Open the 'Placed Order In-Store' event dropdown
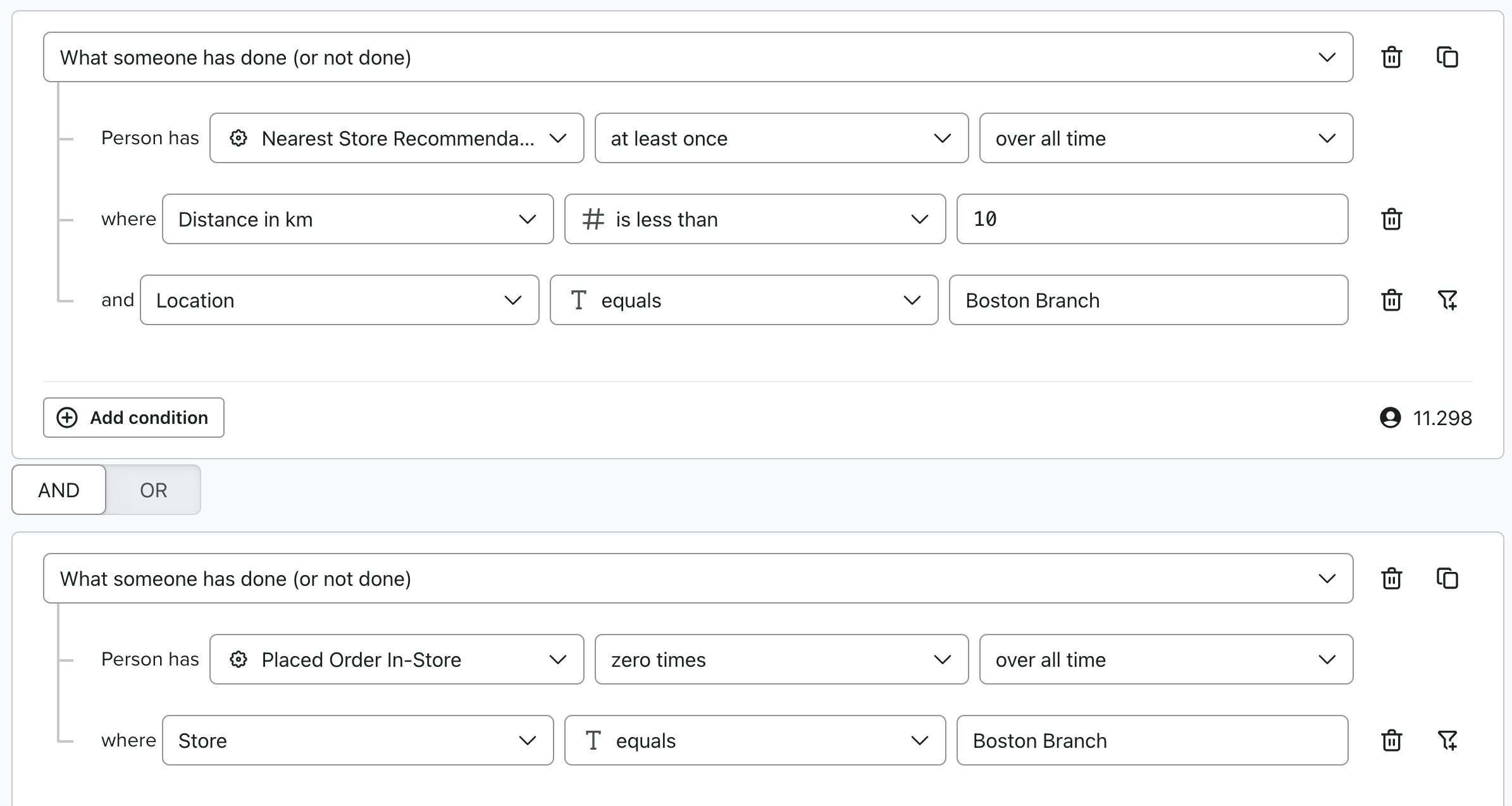The image size is (1512, 806). click(396, 659)
